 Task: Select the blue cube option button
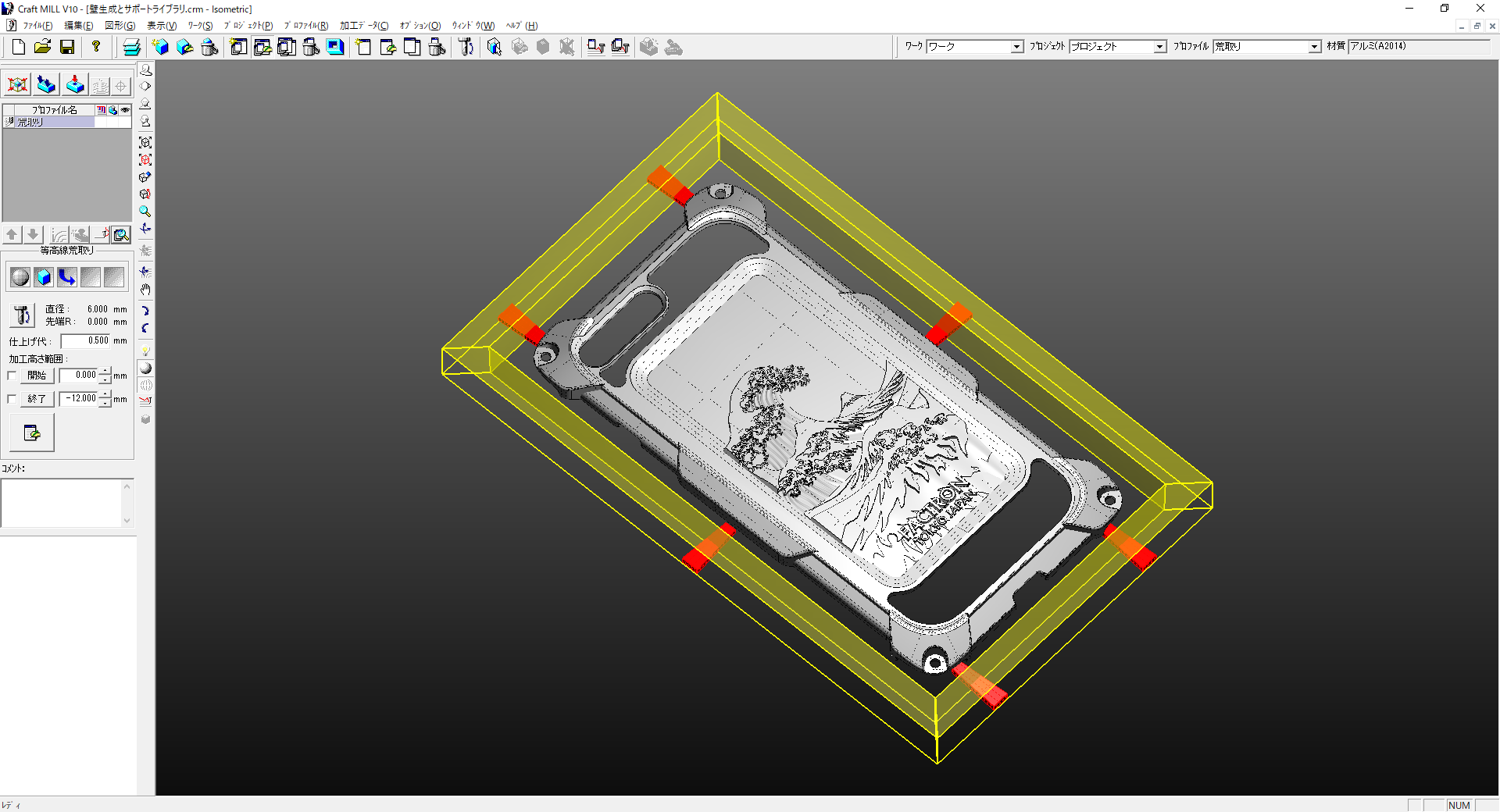coord(44,277)
